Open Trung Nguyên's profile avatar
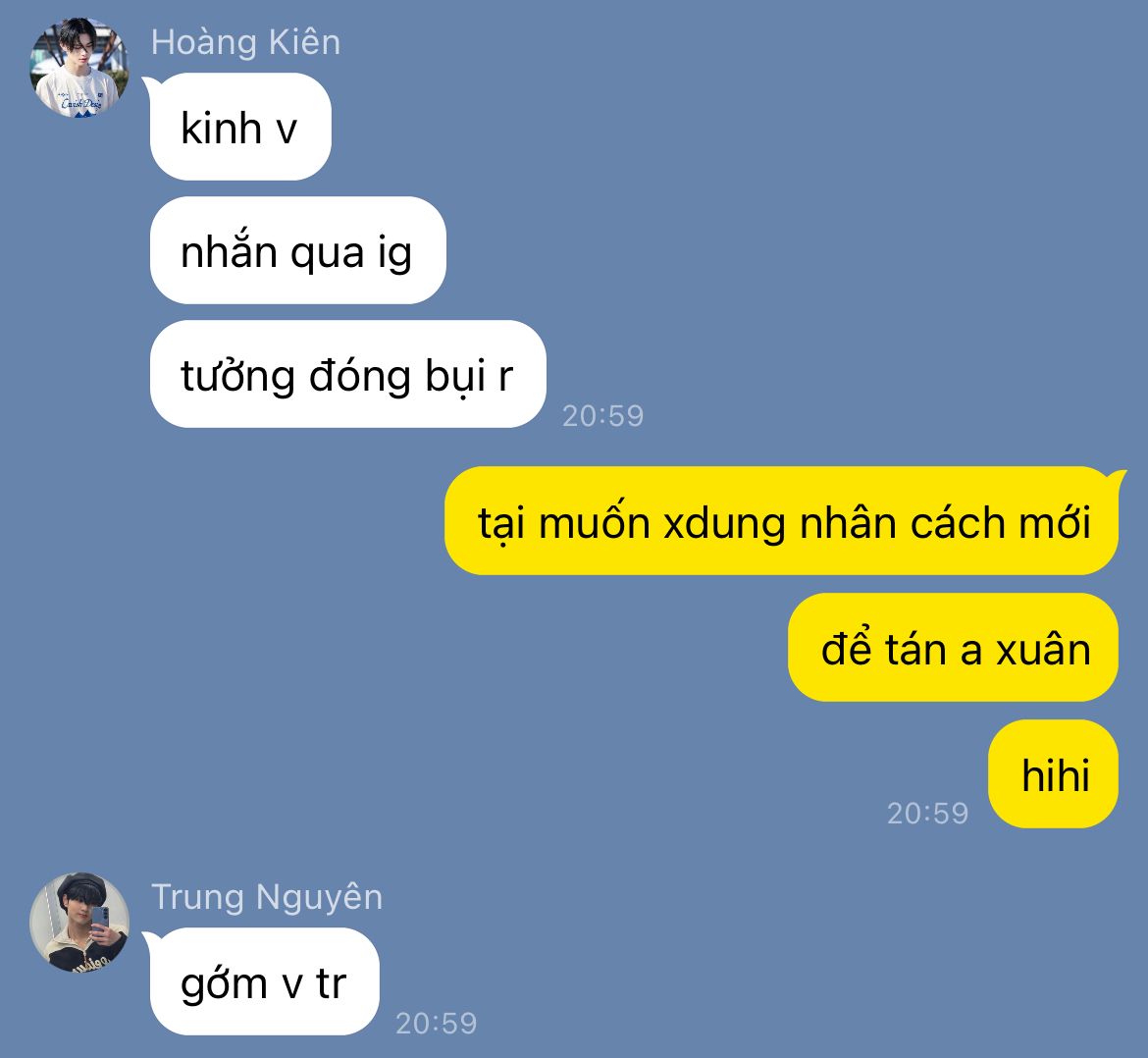This screenshot has width=1148, height=1058. [x=79, y=922]
